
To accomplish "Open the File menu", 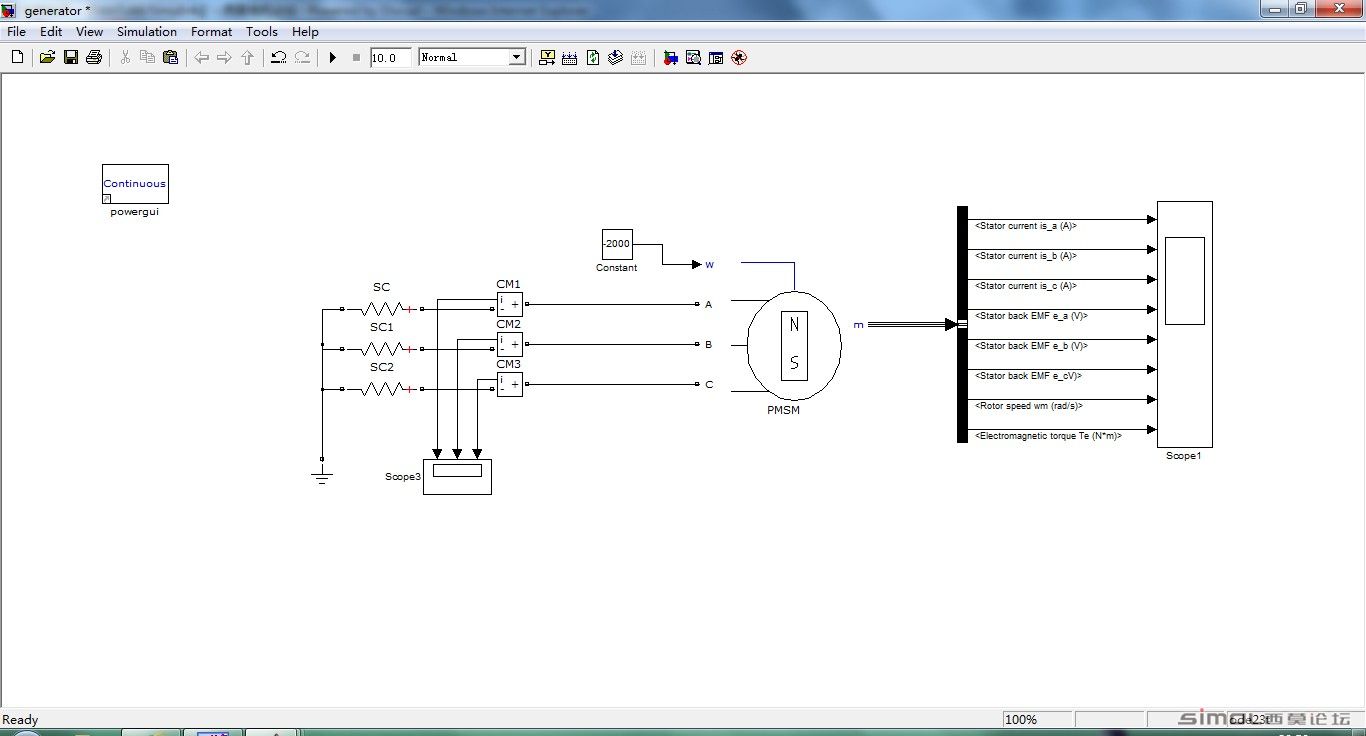I will click(x=17, y=31).
